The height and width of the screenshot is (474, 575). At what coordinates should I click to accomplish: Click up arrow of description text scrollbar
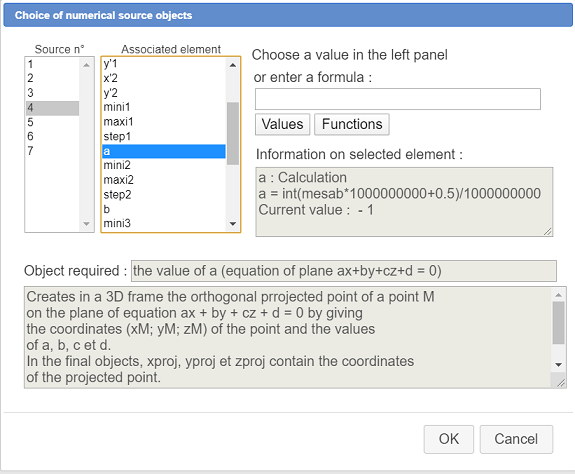pos(558,295)
